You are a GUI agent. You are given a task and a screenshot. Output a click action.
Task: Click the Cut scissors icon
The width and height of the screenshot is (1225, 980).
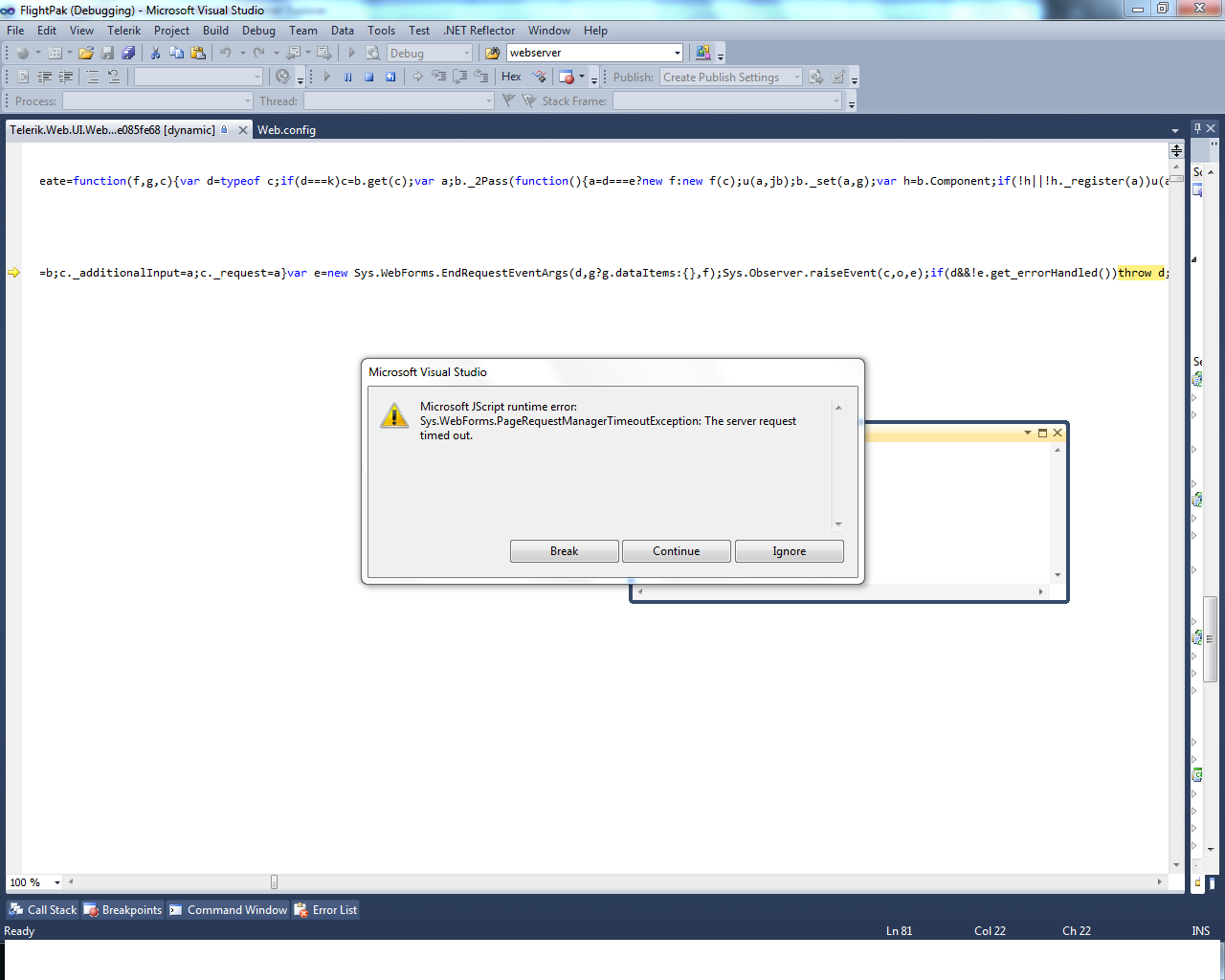(155, 54)
